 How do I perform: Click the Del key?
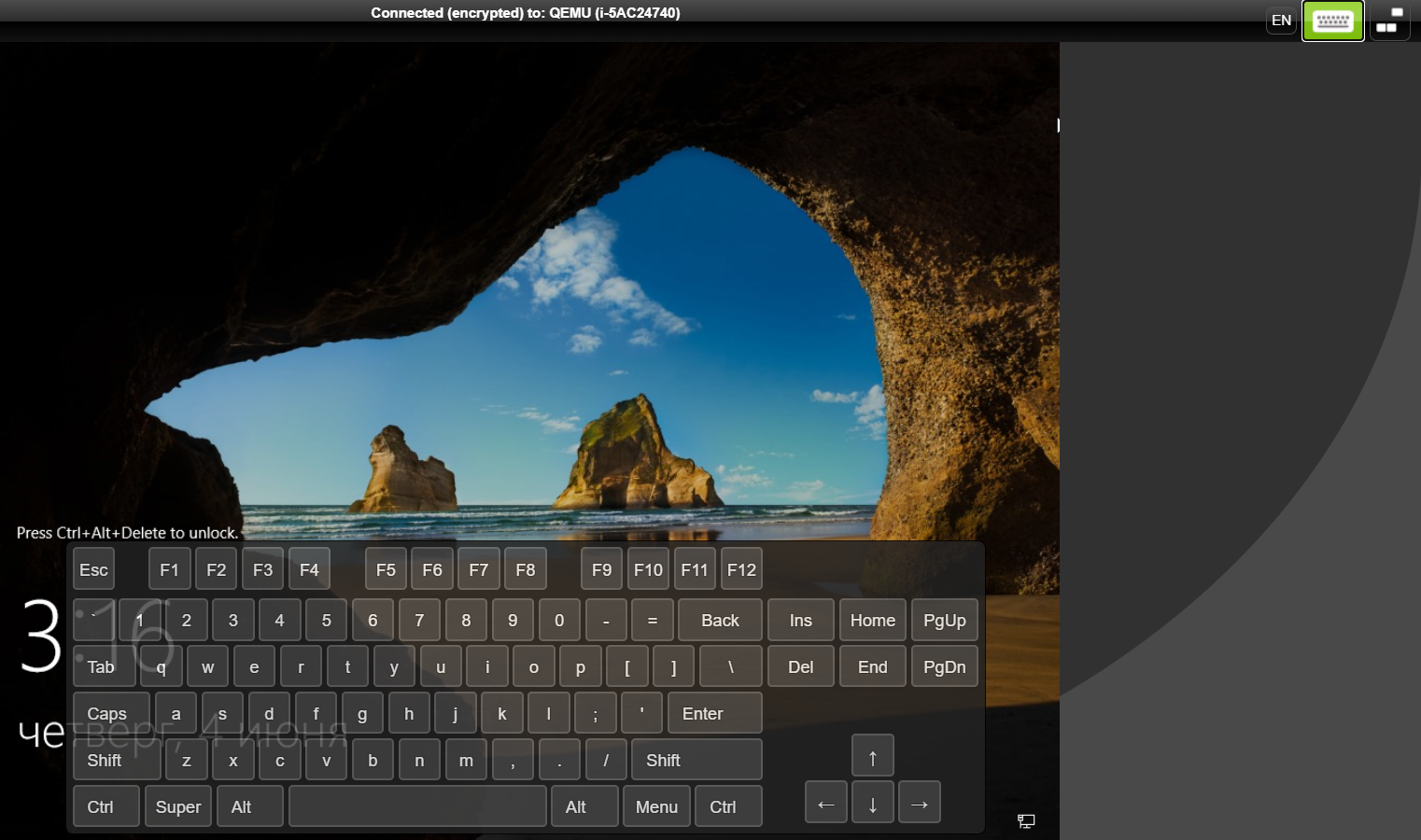pyautogui.click(x=800, y=666)
